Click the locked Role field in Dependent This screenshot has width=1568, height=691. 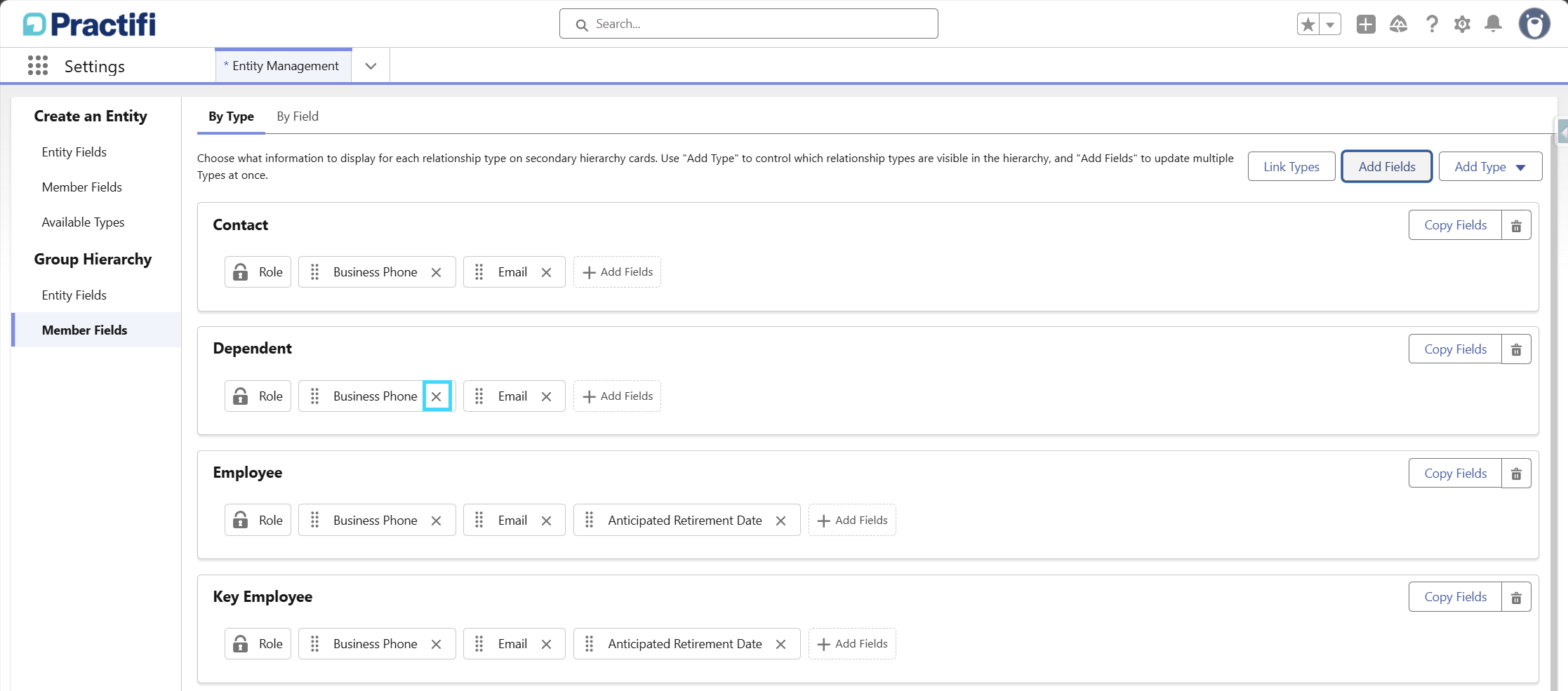click(258, 396)
